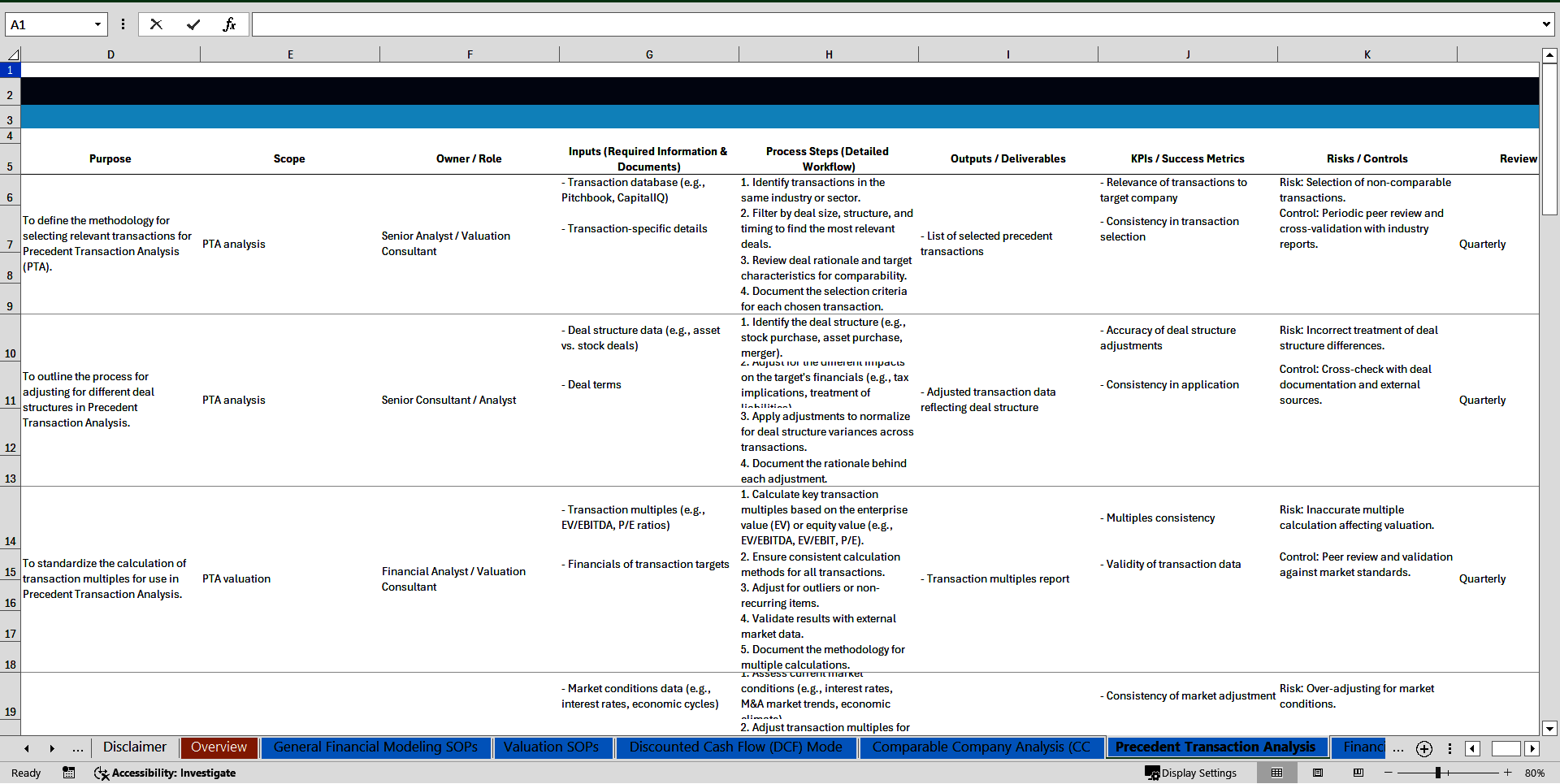Open the Valuation SOPs sheet tab
Image resolution: width=1560 pixels, height=784 pixels.
click(551, 747)
